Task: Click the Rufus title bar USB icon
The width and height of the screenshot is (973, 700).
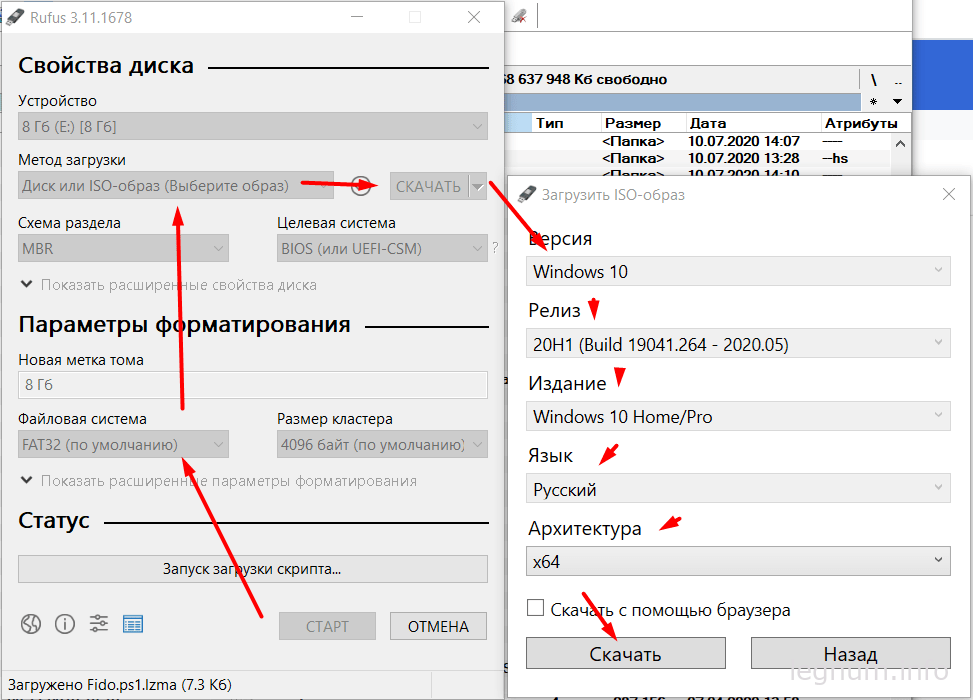Action: 15,17
